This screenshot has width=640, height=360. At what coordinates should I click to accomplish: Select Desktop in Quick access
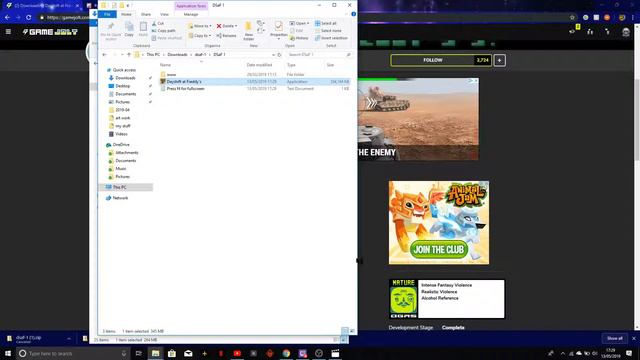point(122,86)
